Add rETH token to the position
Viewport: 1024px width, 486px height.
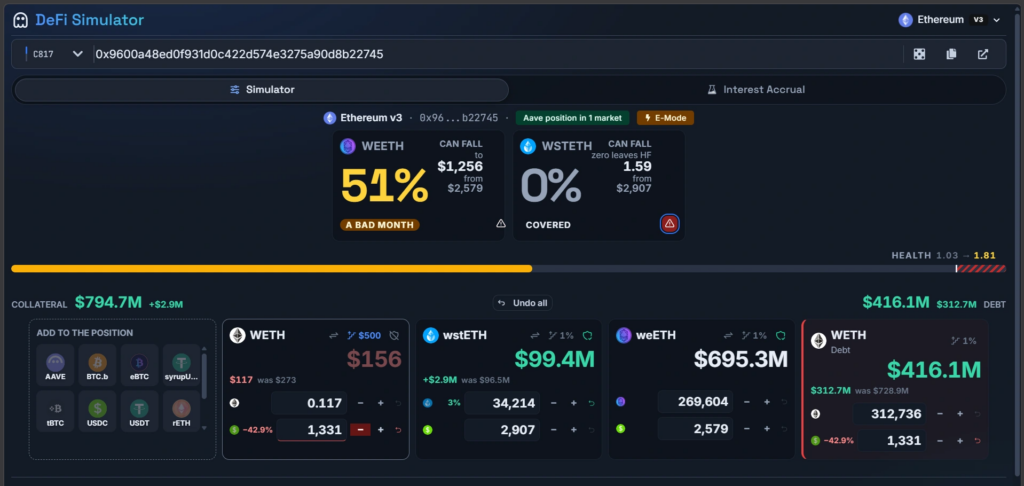(x=181, y=411)
